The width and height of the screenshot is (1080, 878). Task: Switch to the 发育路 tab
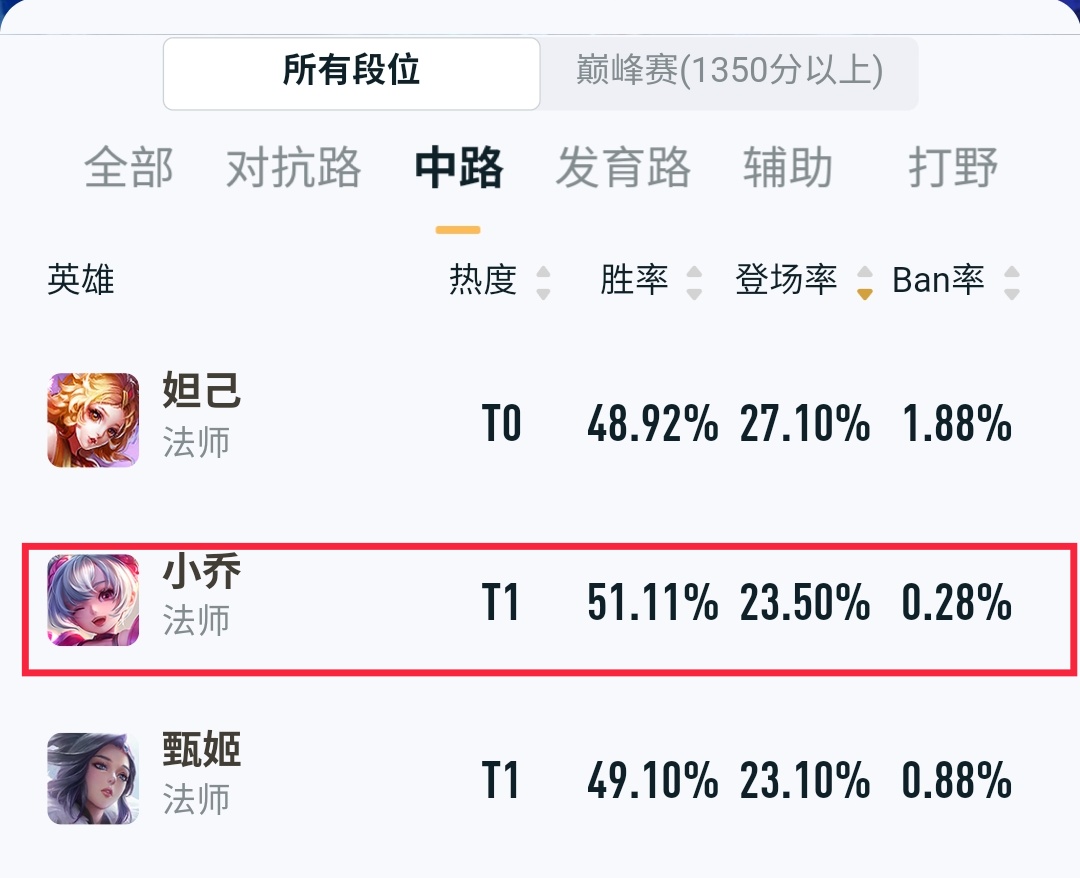tap(623, 167)
